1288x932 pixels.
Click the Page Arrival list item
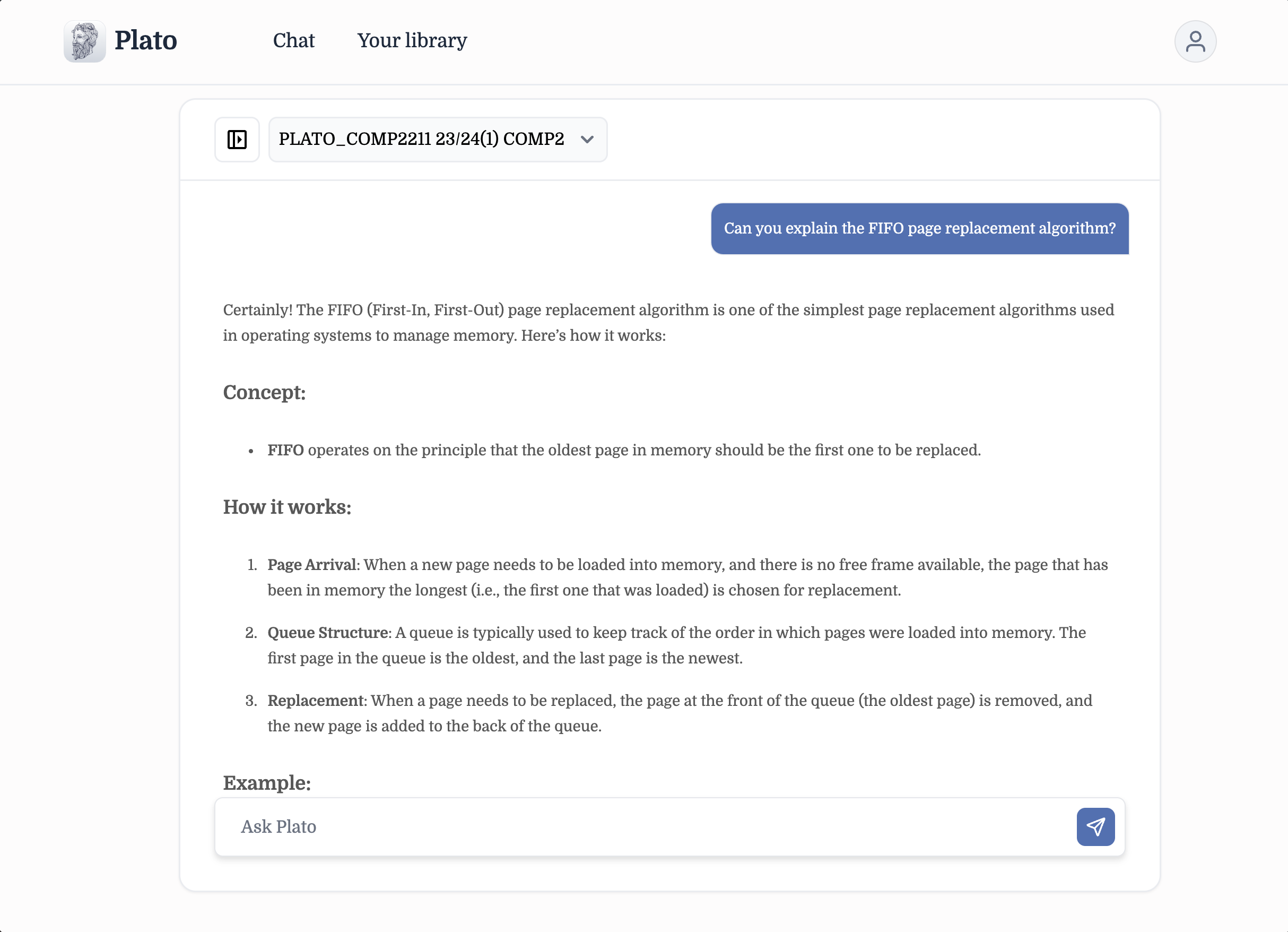(x=687, y=577)
